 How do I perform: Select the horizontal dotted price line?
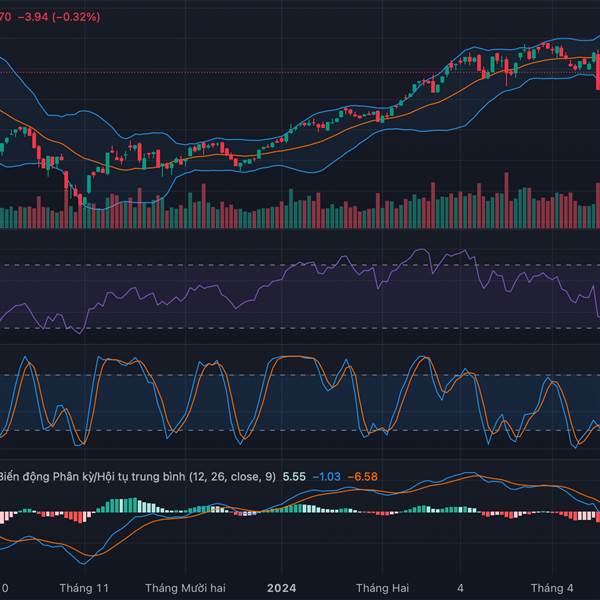click(x=300, y=72)
